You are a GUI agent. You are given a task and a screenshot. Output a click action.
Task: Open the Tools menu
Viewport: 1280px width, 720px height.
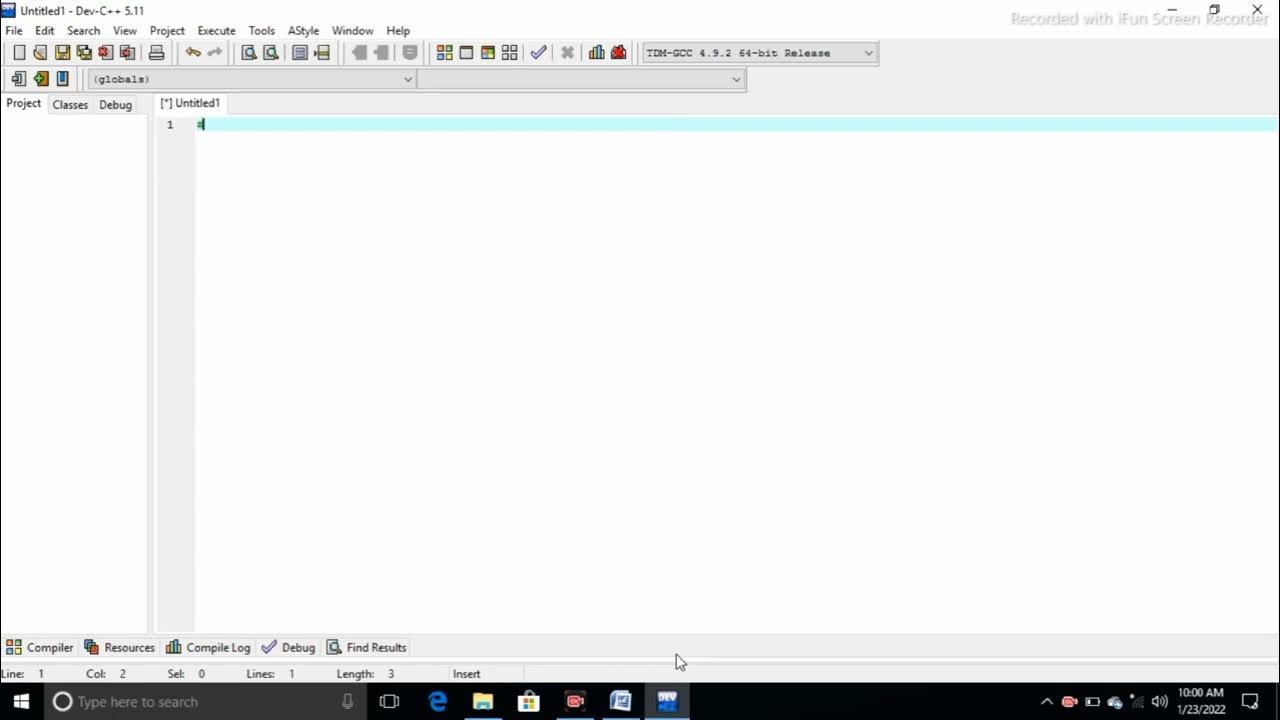(x=262, y=31)
